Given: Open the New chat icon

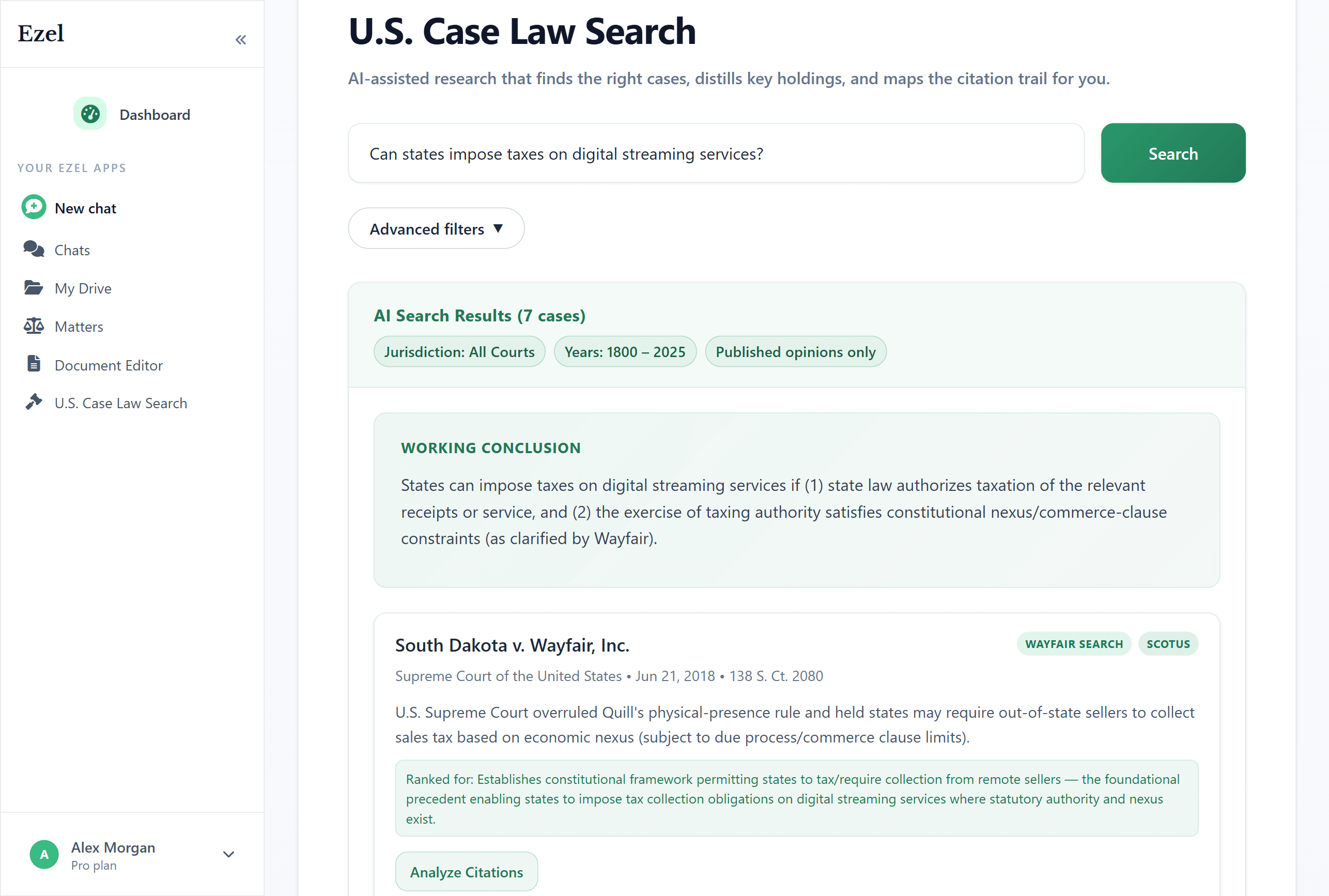Looking at the screenshot, I should [x=33, y=207].
